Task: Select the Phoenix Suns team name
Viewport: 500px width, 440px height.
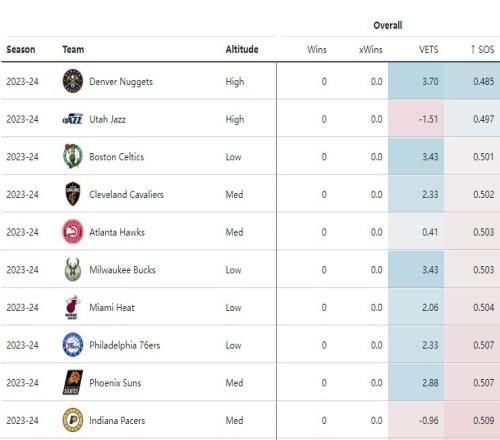Action: pyautogui.click(x=115, y=383)
